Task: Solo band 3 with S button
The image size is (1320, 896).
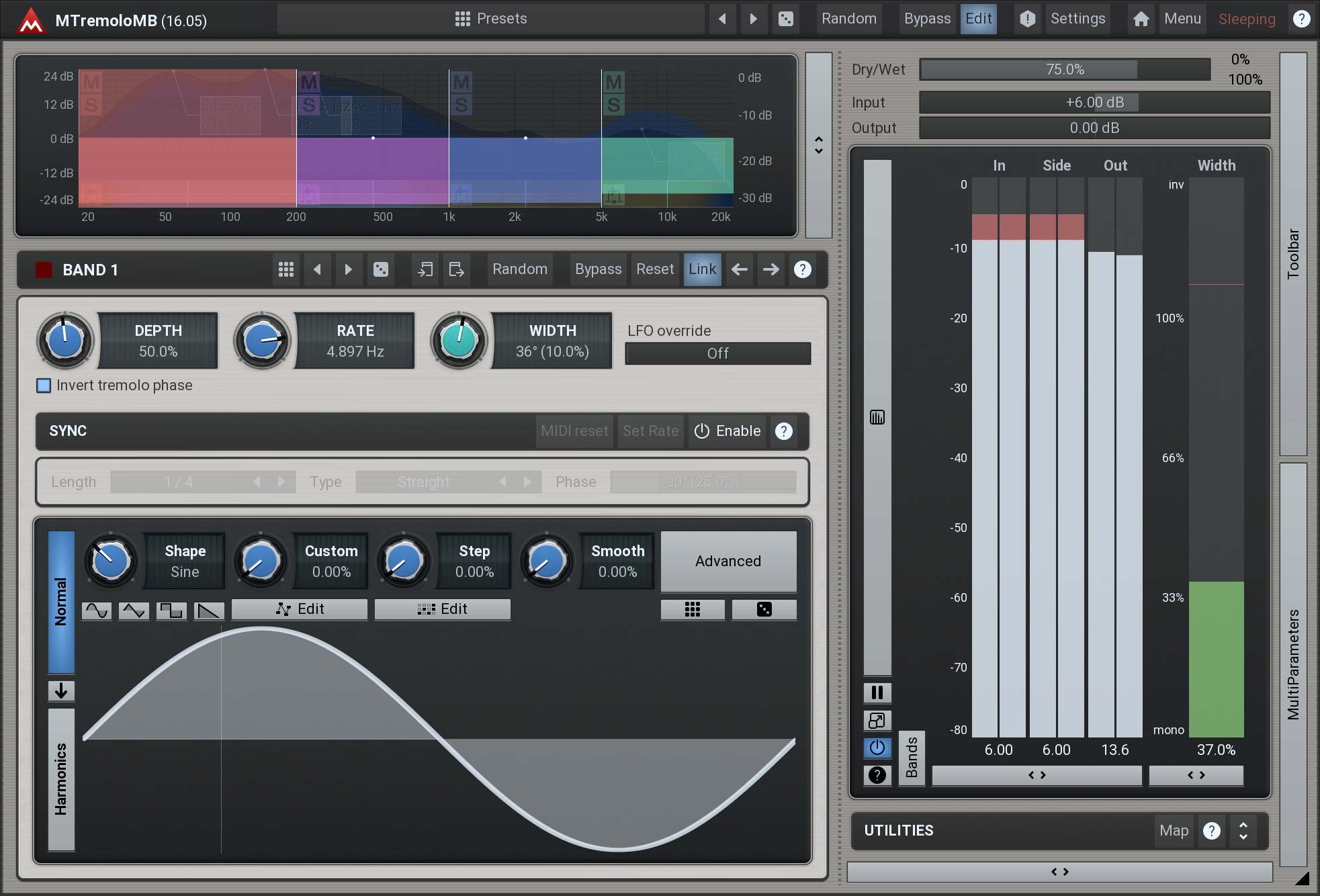Action: click(x=461, y=105)
